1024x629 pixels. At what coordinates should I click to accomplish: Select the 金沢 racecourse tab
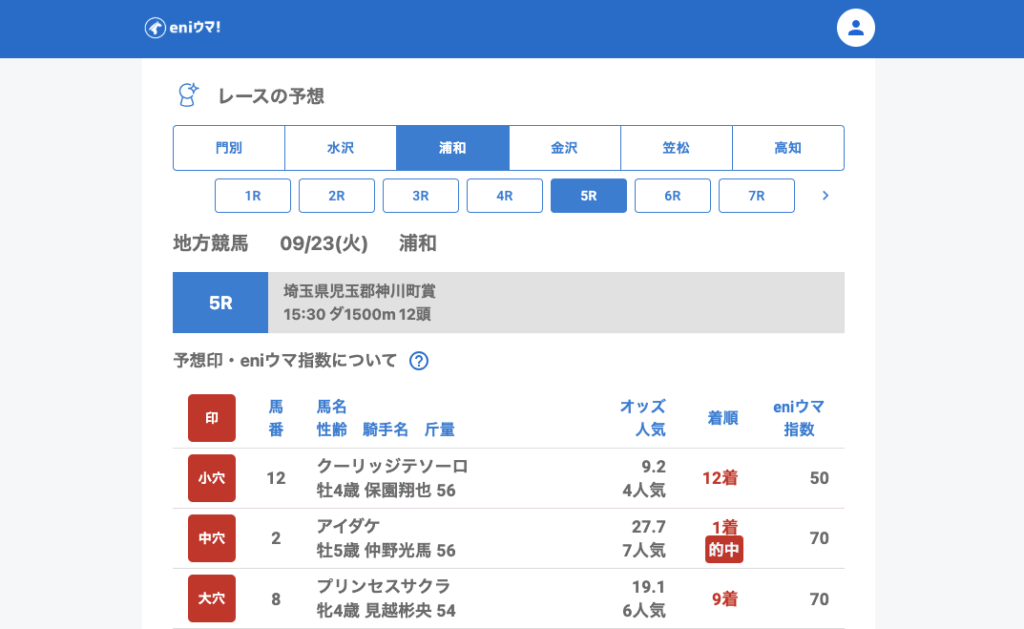pos(565,148)
